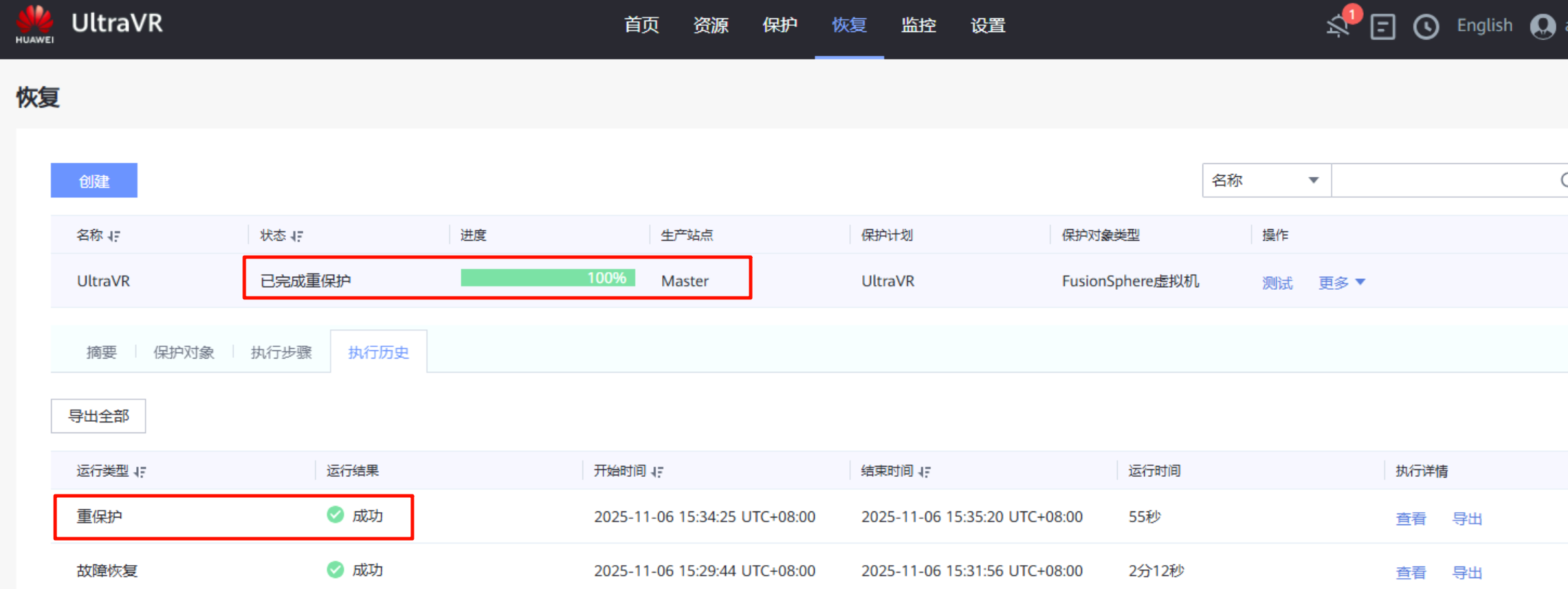Click the search input field
Viewport: 1568px width, 589px height.
(1443, 180)
